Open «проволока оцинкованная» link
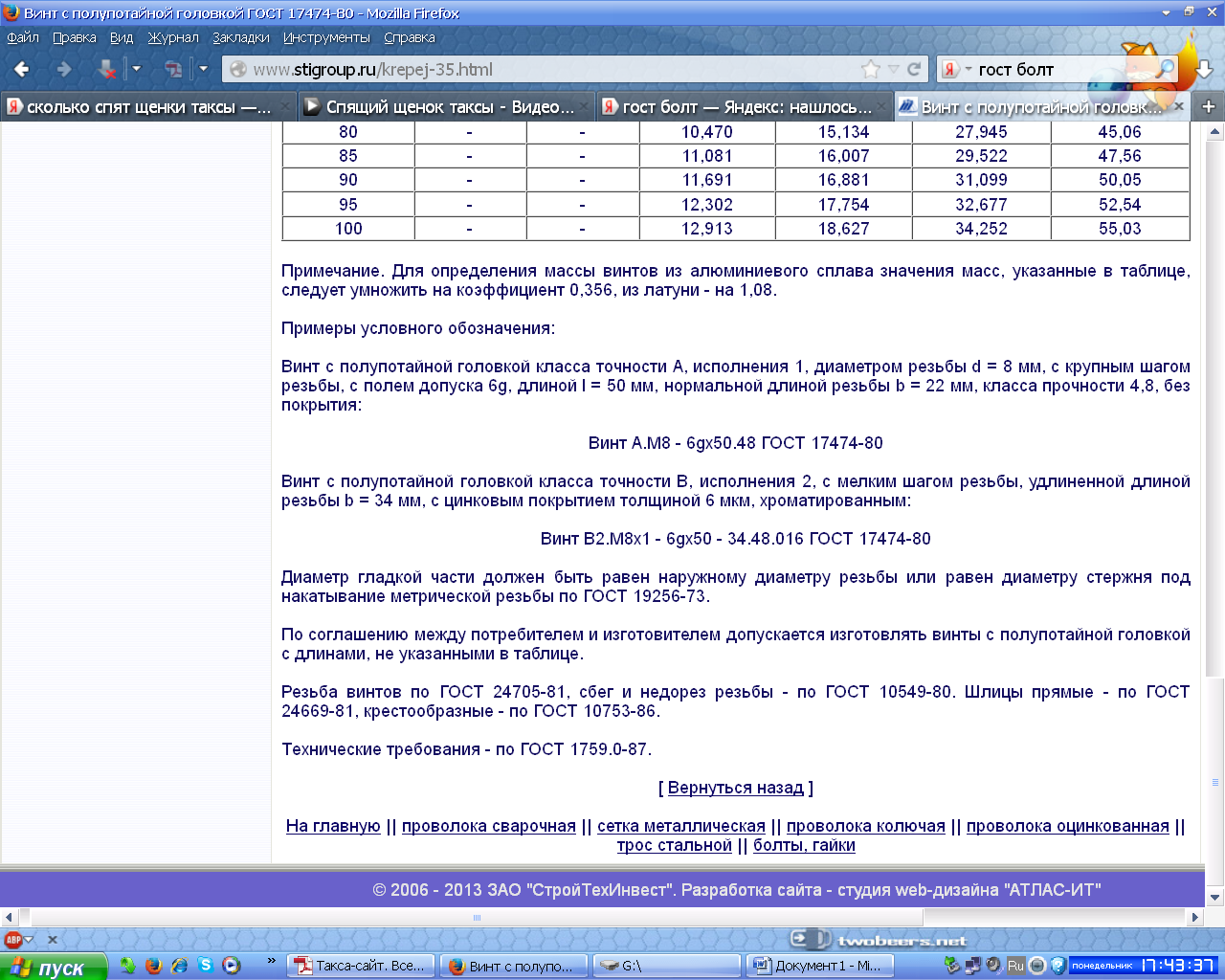 [x=1068, y=826]
